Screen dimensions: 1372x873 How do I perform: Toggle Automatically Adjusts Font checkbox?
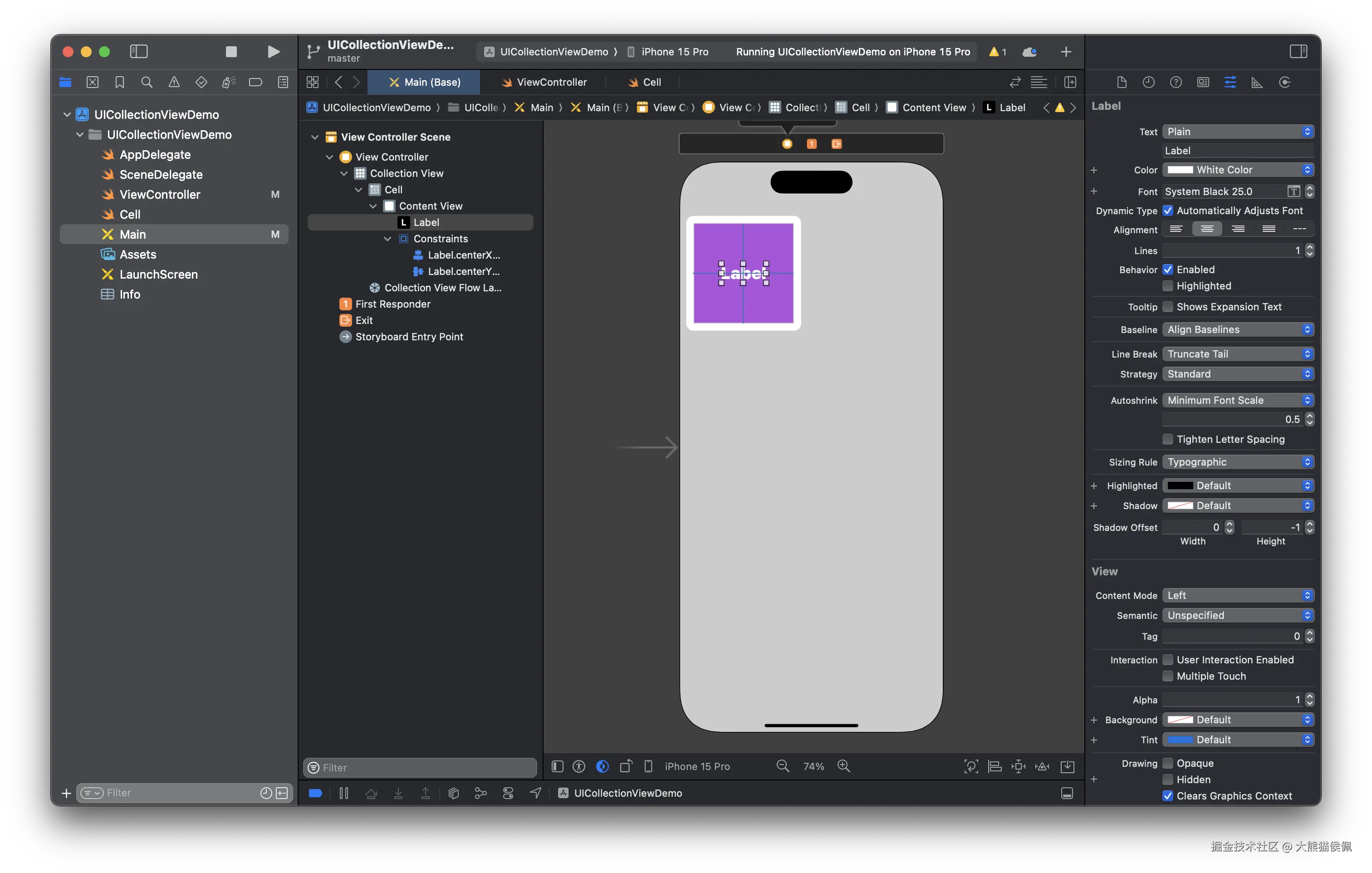(x=1167, y=211)
